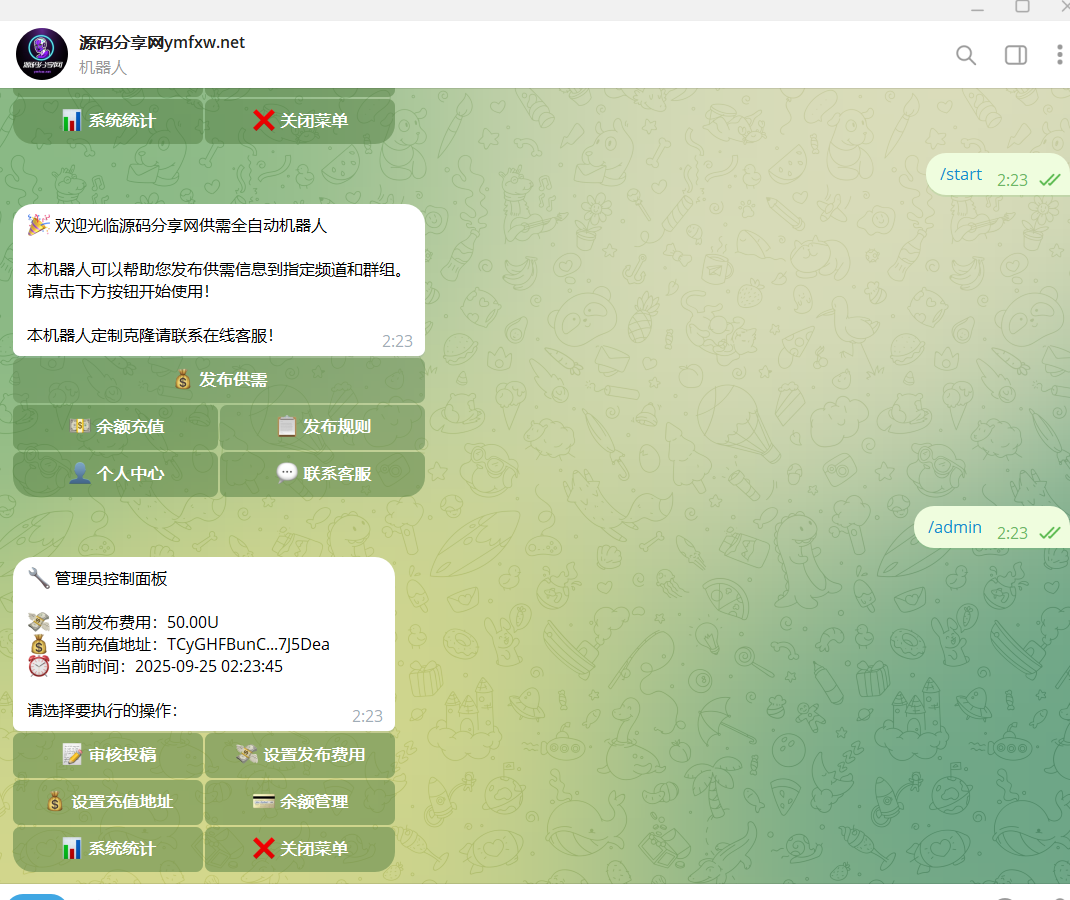This screenshot has width=1070, height=900.
Task: Click the 设置充值地址 admin button
Action: tap(108, 802)
